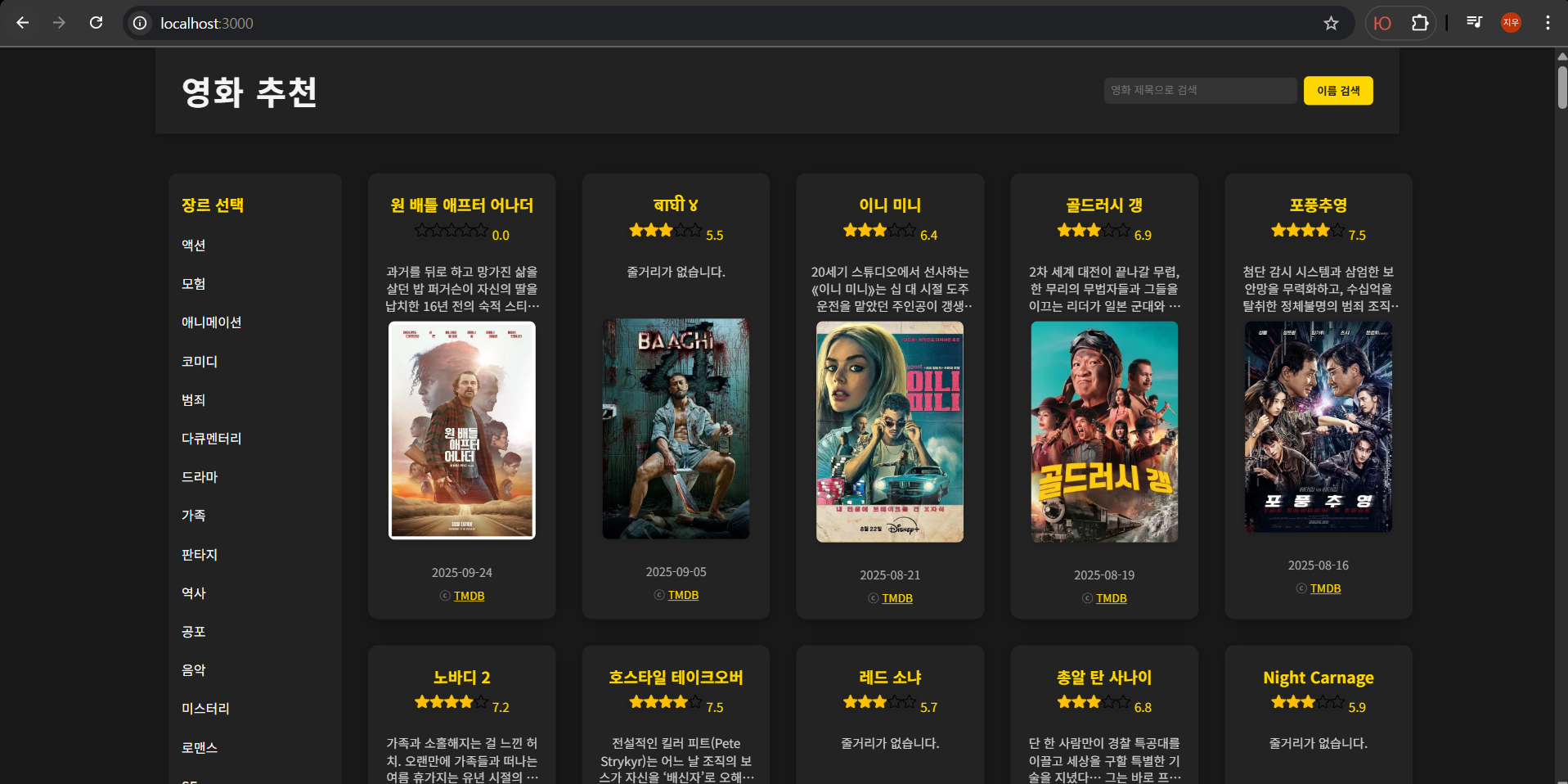Image resolution: width=1568 pixels, height=784 pixels.
Task: Click TMDB link under 2025-08-16
Action: [1326, 588]
